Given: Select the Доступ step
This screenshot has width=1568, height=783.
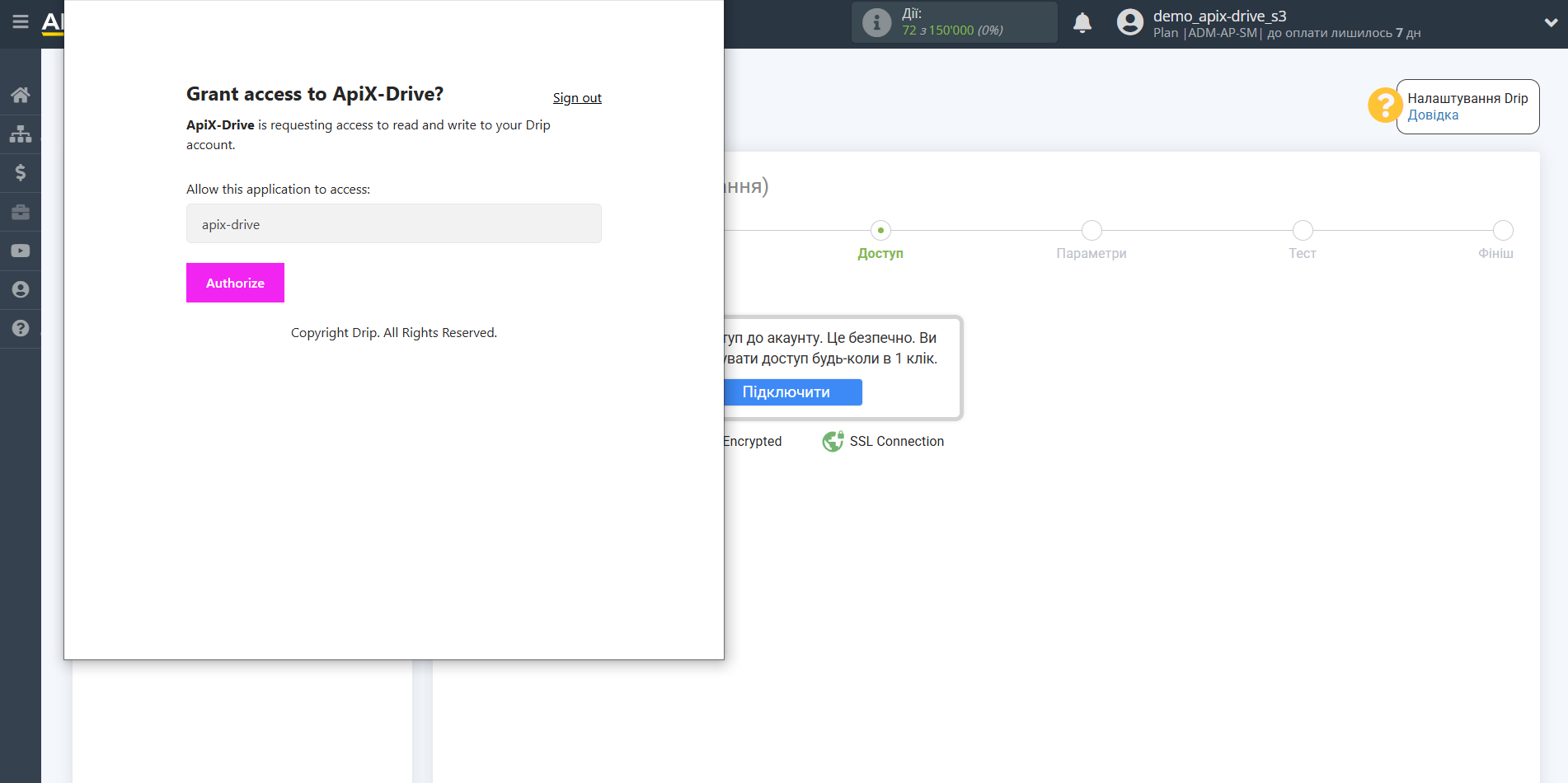Looking at the screenshot, I should click(880, 241).
